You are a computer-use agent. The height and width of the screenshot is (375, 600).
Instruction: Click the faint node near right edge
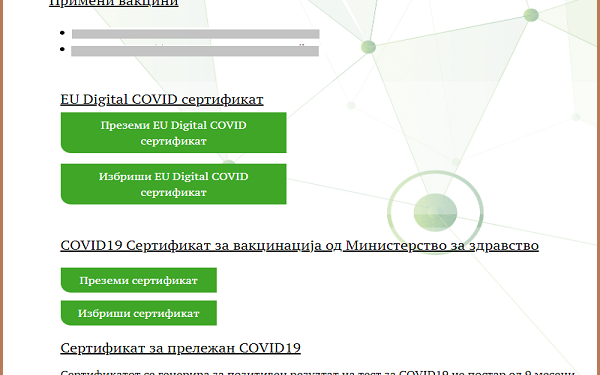click(576, 117)
